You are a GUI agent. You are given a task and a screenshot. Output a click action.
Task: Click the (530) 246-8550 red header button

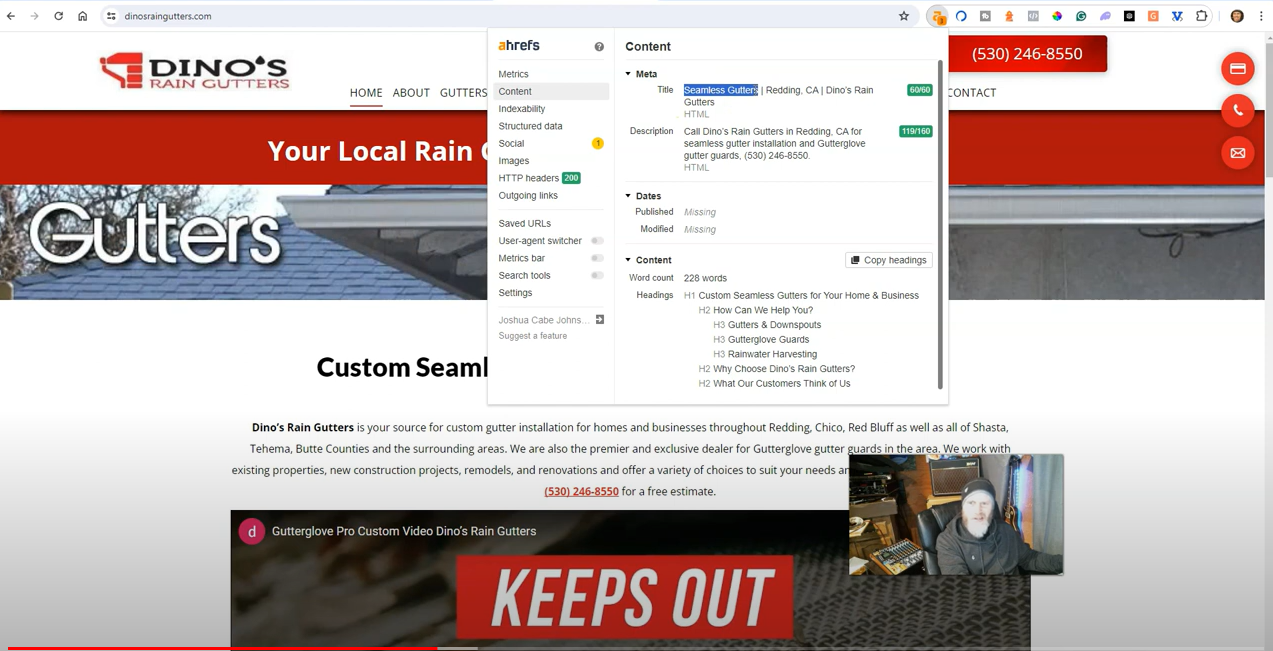click(1027, 54)
